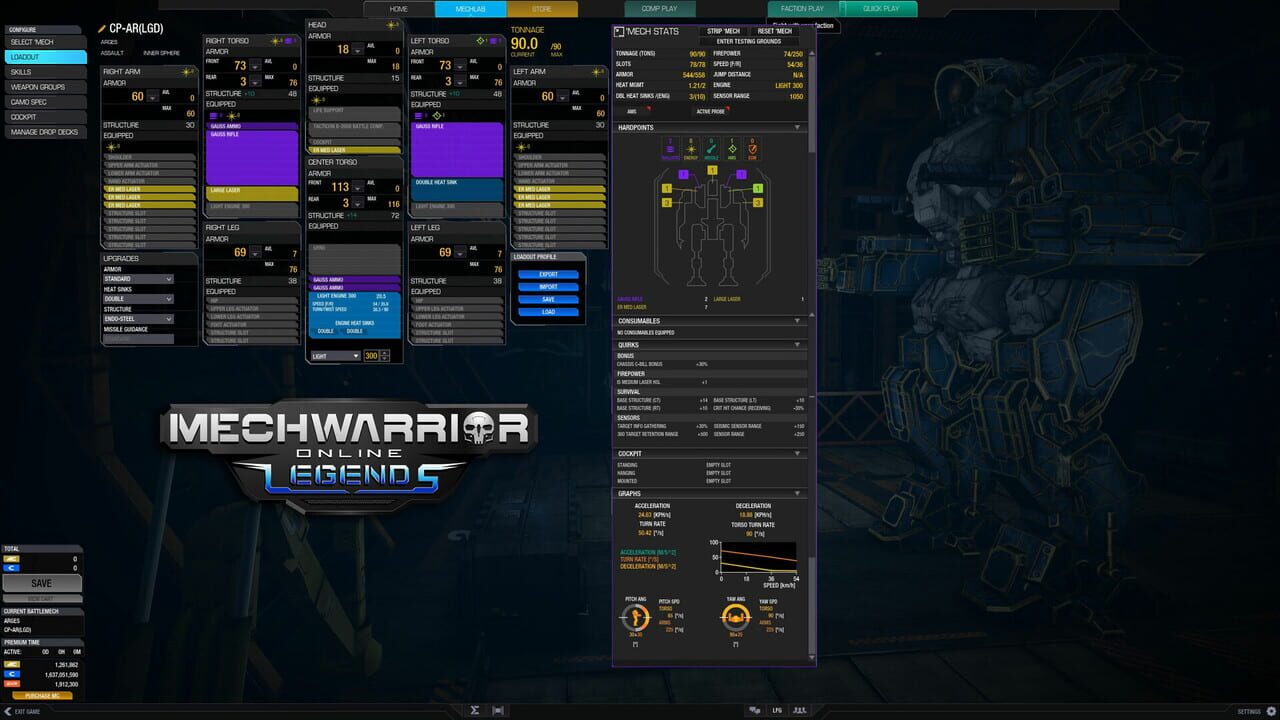Screen dimensions: 1280x720
Task: Collapse the Hardpoints section
Action: pyautogui.click(x=797, y=127)
